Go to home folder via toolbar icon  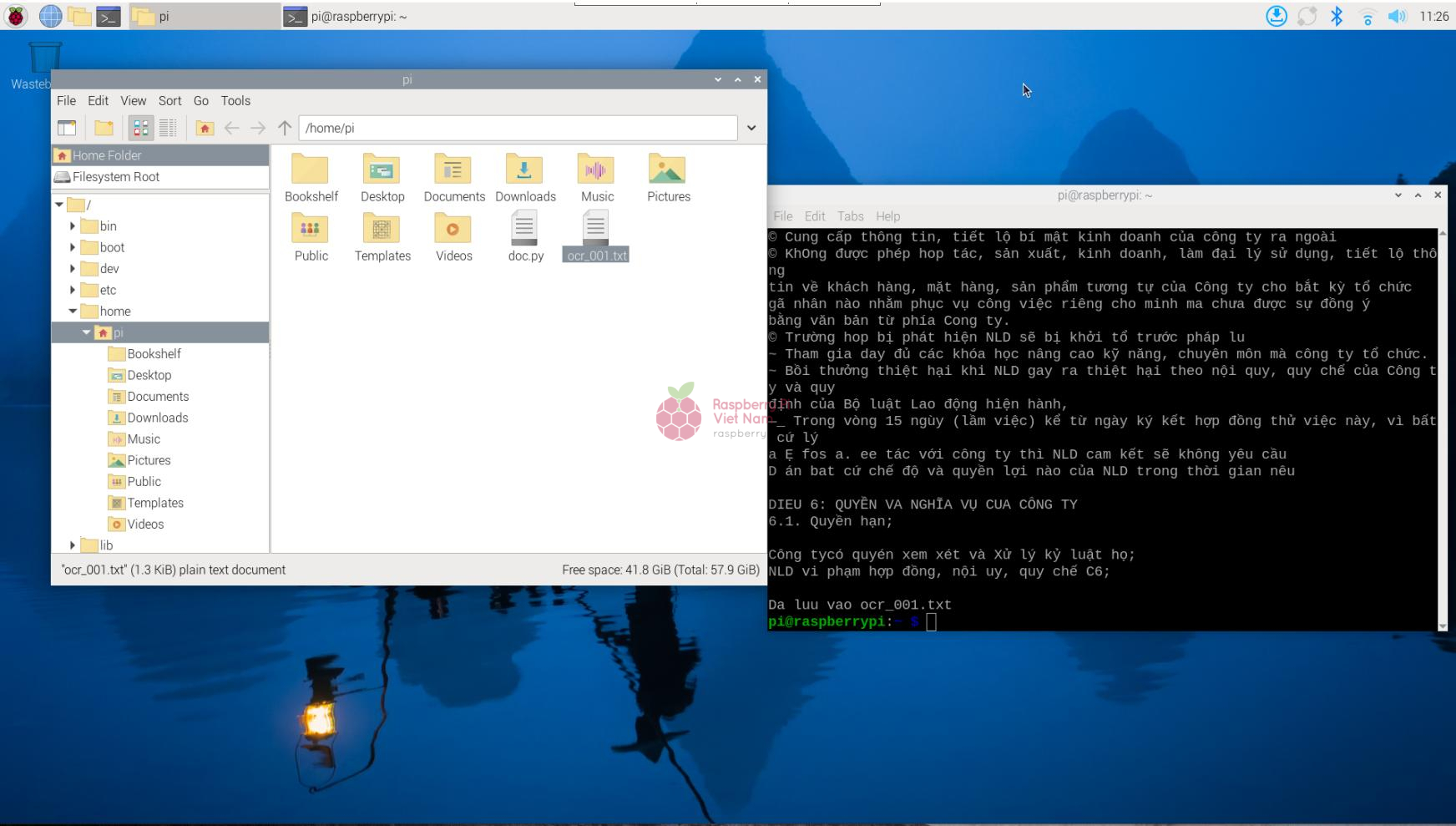point(205,128)
